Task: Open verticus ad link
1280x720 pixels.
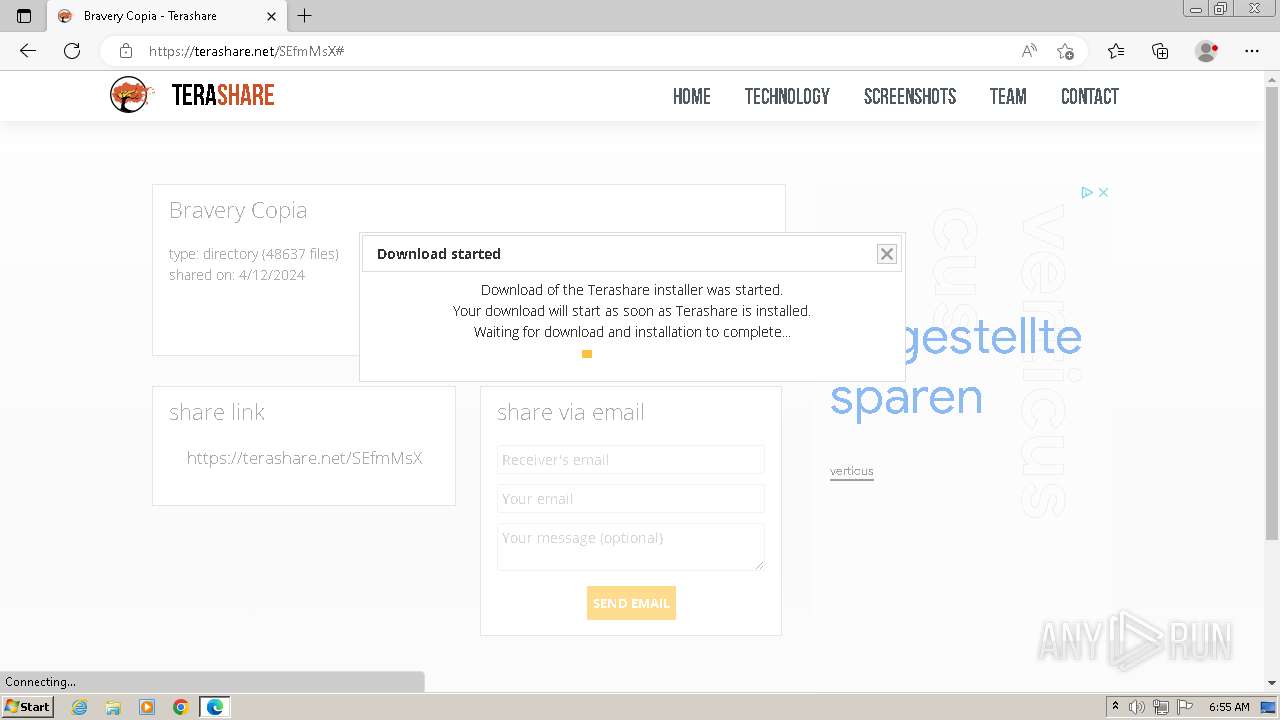Action: [x=852, y=471]
